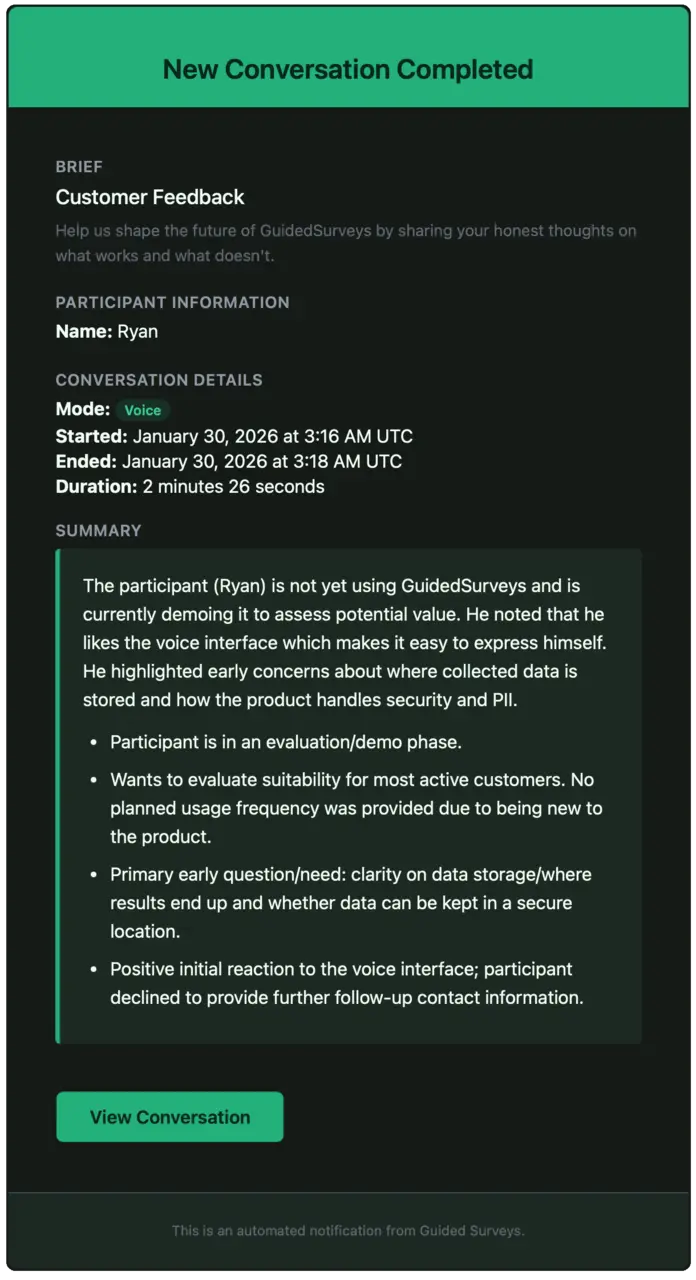Select the brief description paragraph
696x1280 pixels.
point(346,243)
